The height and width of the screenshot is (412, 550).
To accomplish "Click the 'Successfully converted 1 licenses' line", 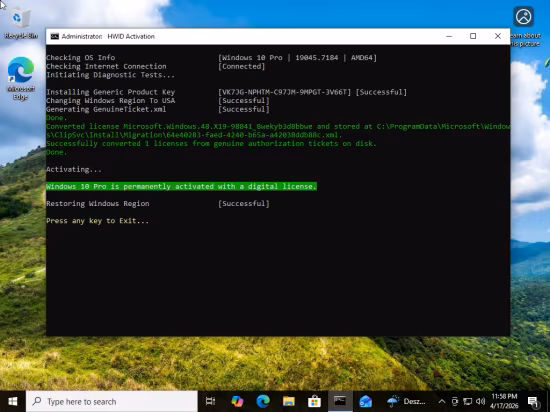I will (x=211, y=143).
